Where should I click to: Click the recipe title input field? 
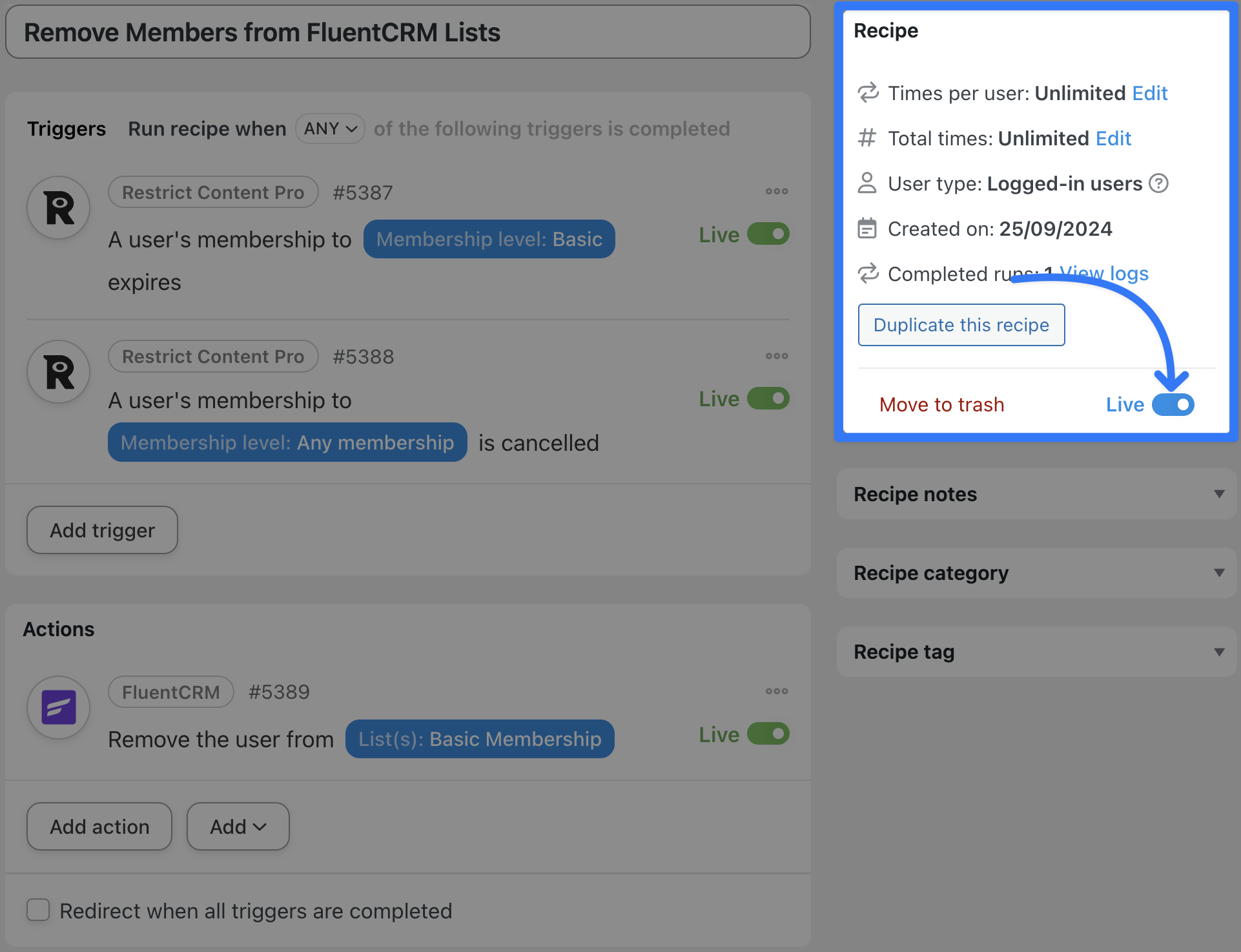[407, 32]
